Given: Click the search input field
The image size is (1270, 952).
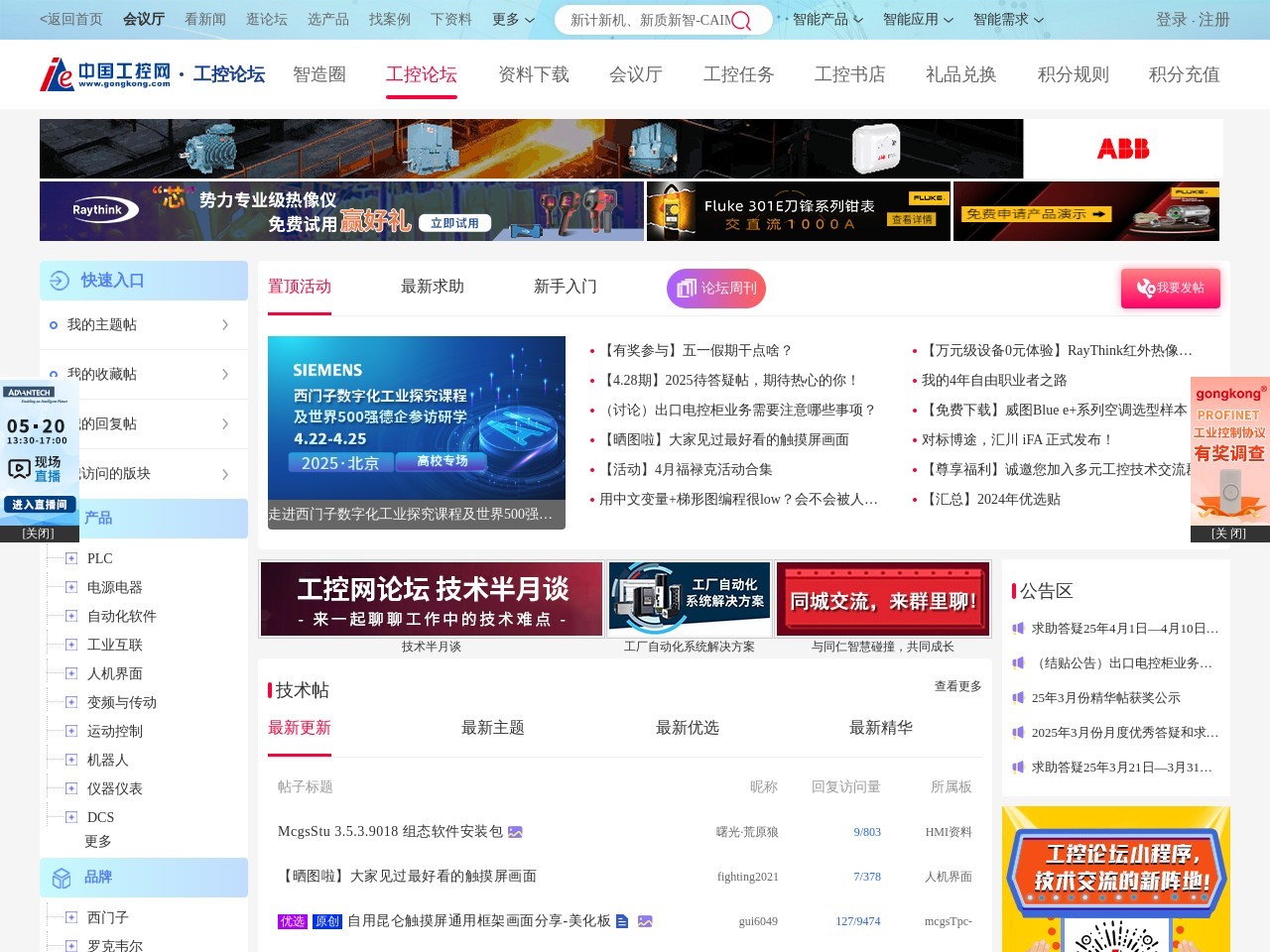Looking at the screenshot, I should 651,20.
